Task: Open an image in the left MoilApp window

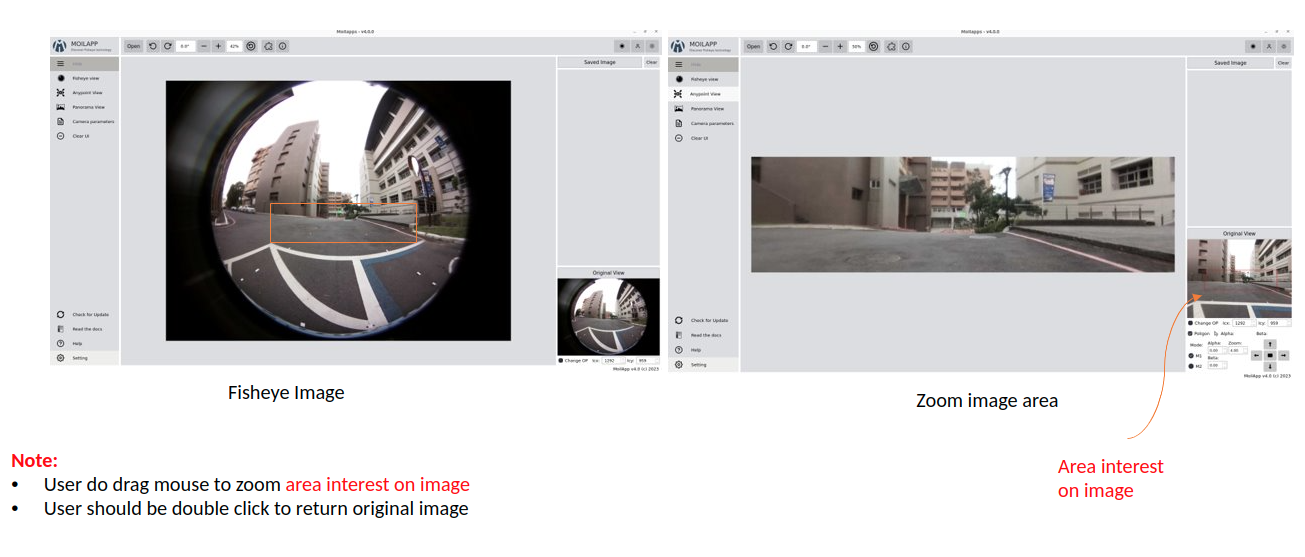Action: 133,46
